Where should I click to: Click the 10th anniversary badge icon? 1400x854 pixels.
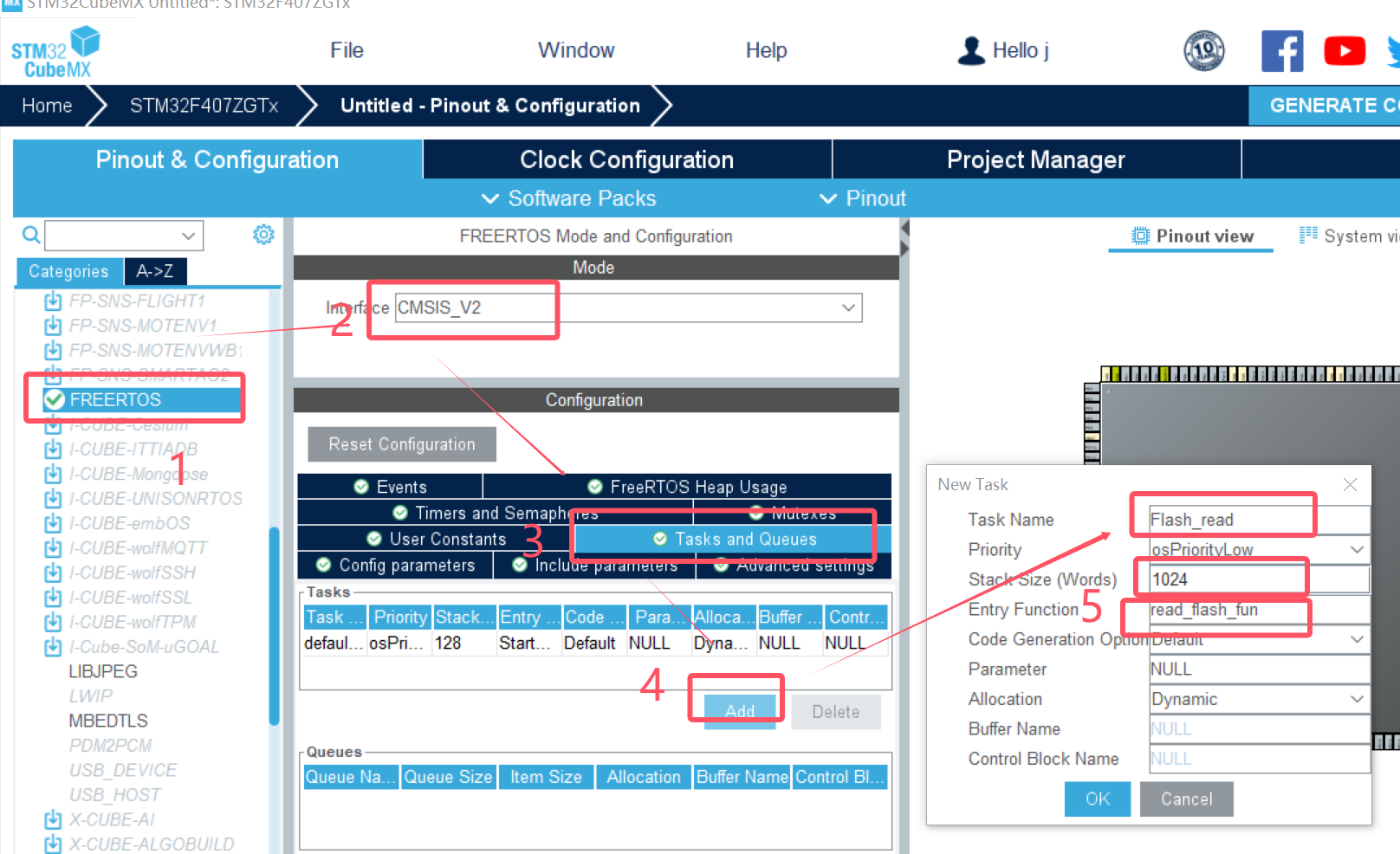[1204, 51]
